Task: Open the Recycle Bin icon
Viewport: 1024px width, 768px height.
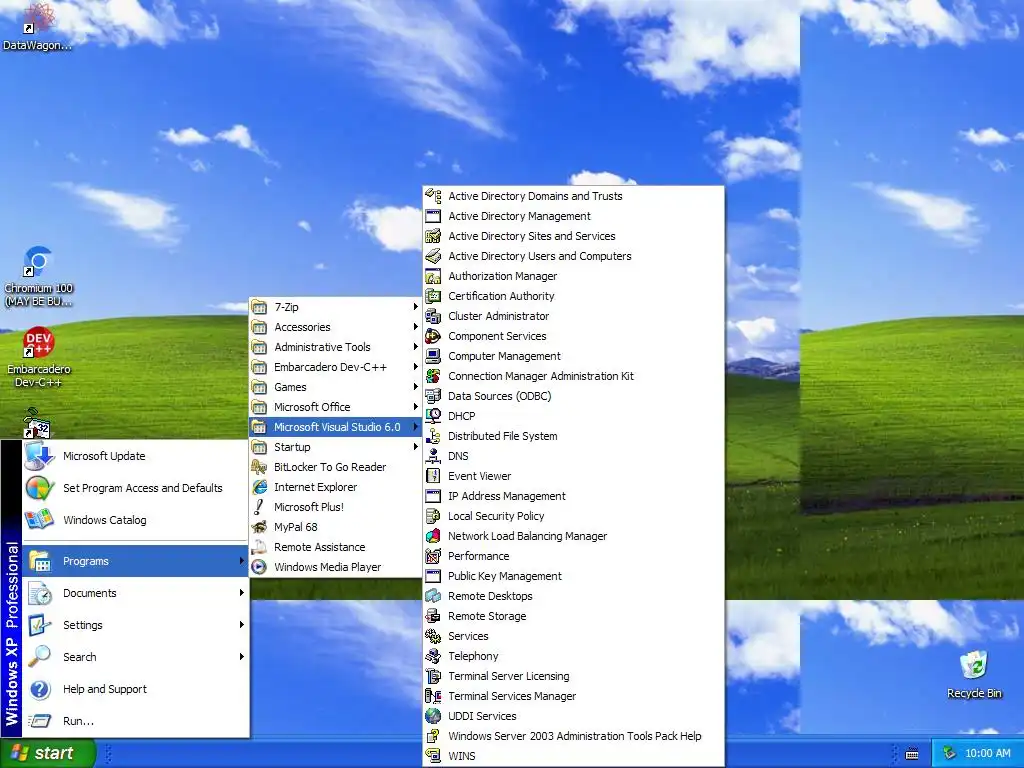Action: tap(974, 666)
